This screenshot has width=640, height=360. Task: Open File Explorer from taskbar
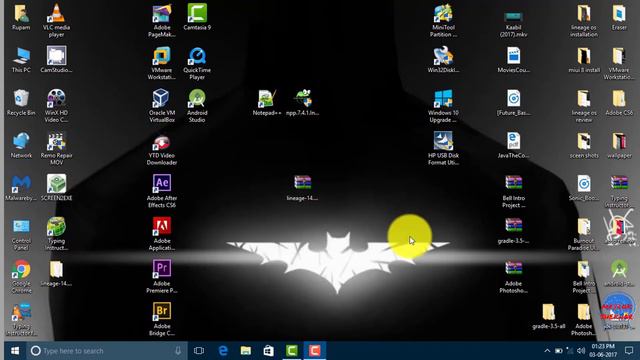(246, 351)
